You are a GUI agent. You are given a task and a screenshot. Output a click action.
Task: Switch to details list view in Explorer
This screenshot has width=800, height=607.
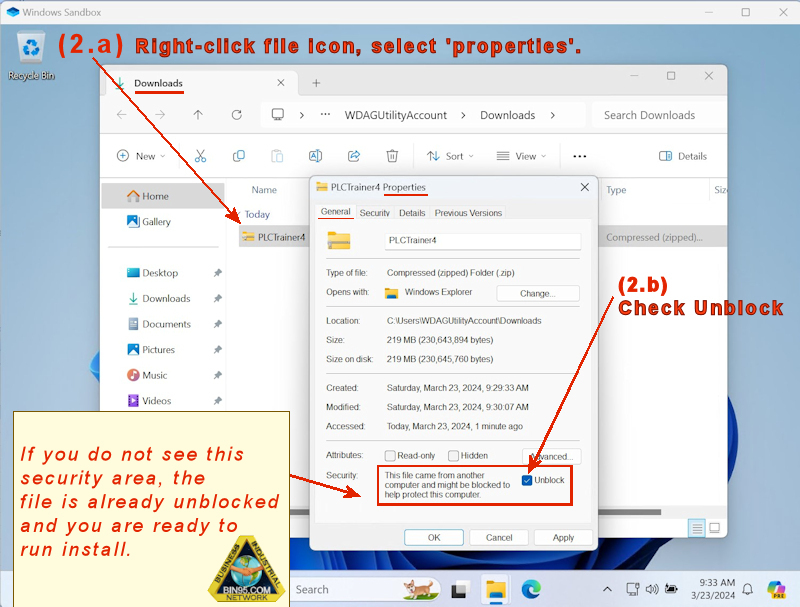point(696,528)
